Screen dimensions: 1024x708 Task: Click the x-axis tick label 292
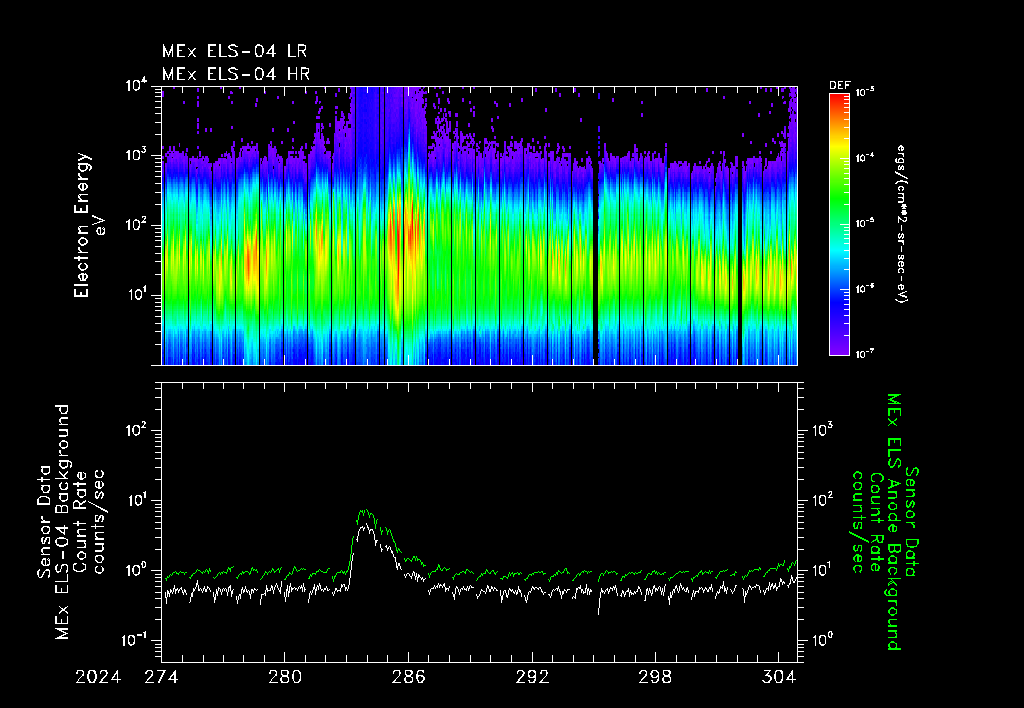pos(532,677)
